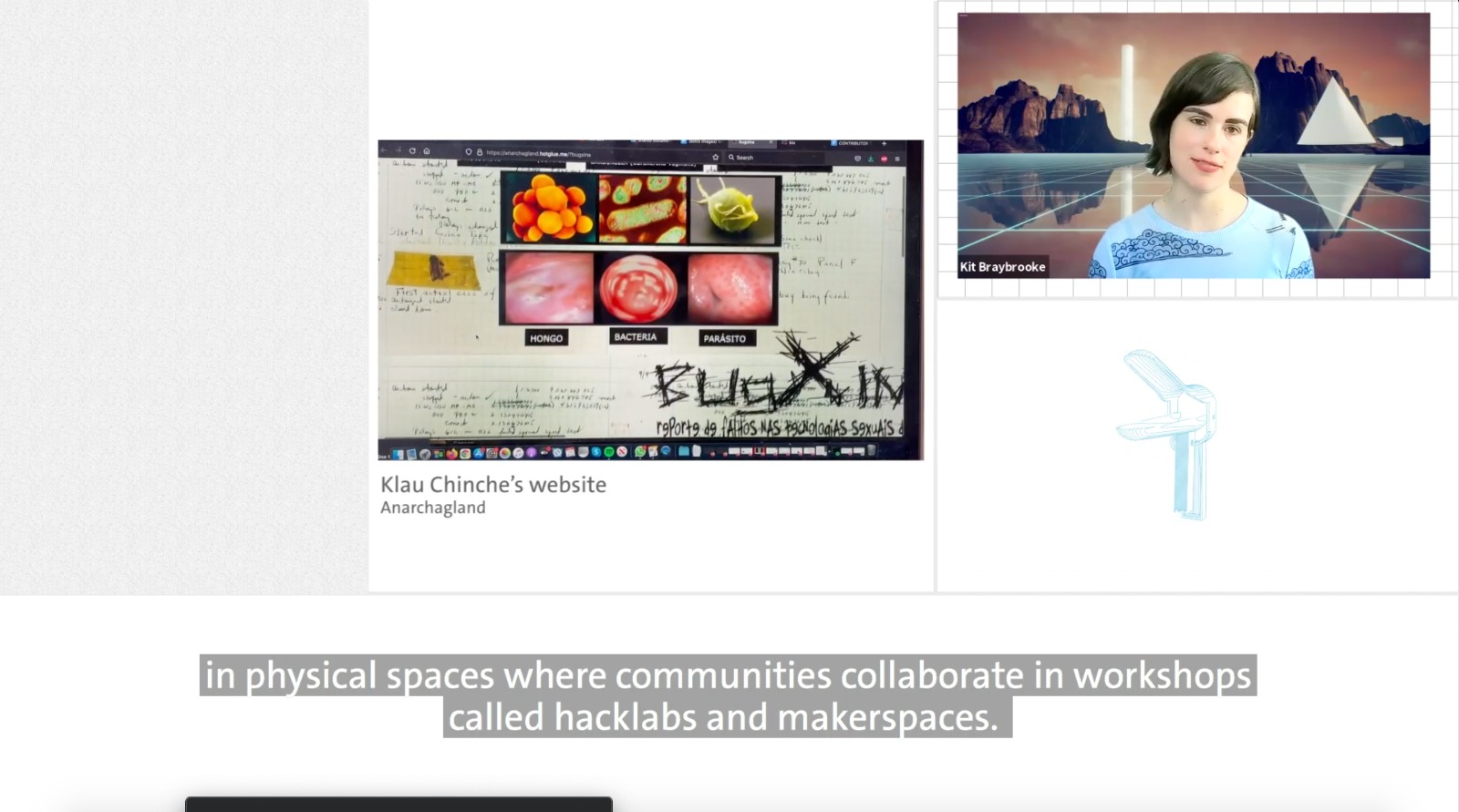The height and width of the screenshot is (812, 1459).
Task: Click the new tab plus button
Action: pos(884,143)
